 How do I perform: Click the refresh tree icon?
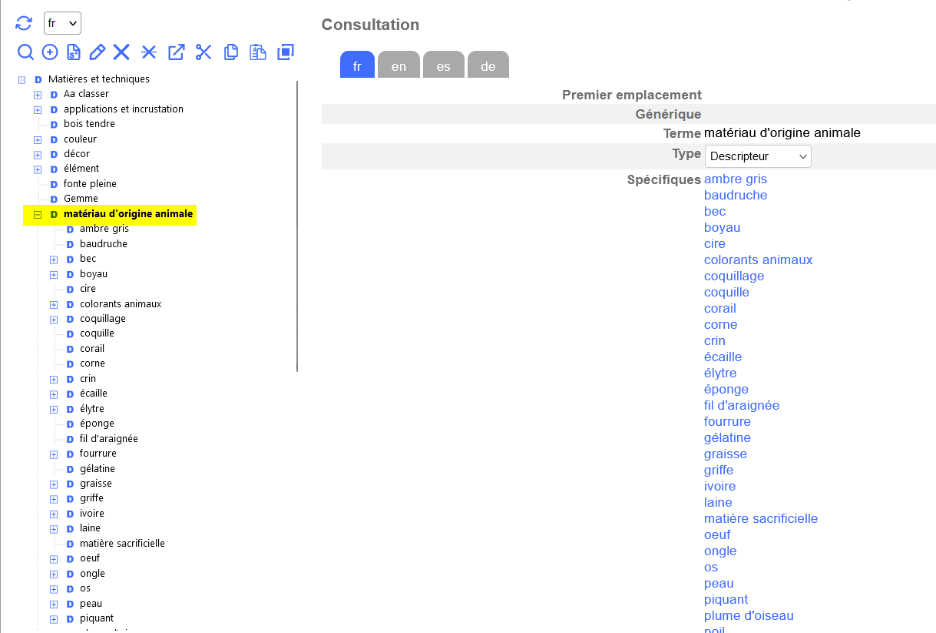click(x=24, y=23)
